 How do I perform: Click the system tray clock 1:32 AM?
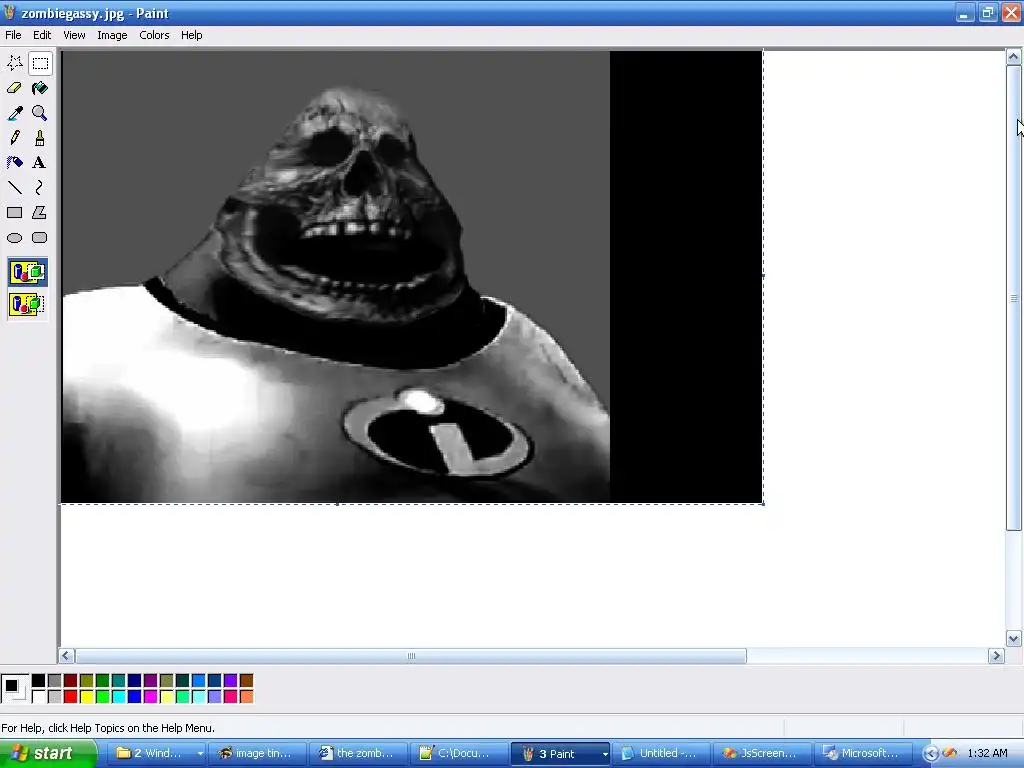coord(987,754)
